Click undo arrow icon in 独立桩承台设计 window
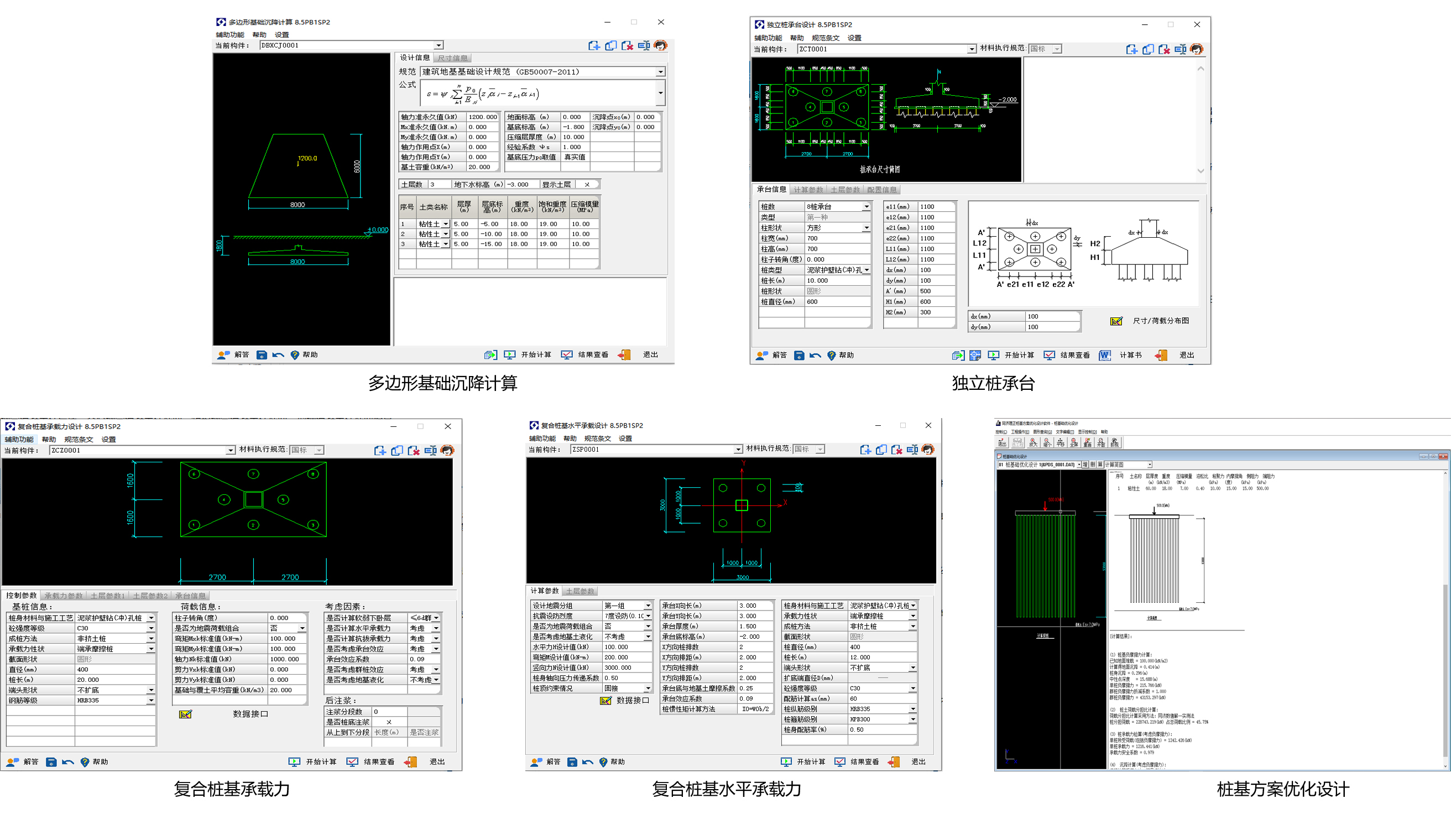The height and width of the screenshot is (840, 1451). point(815,356)
